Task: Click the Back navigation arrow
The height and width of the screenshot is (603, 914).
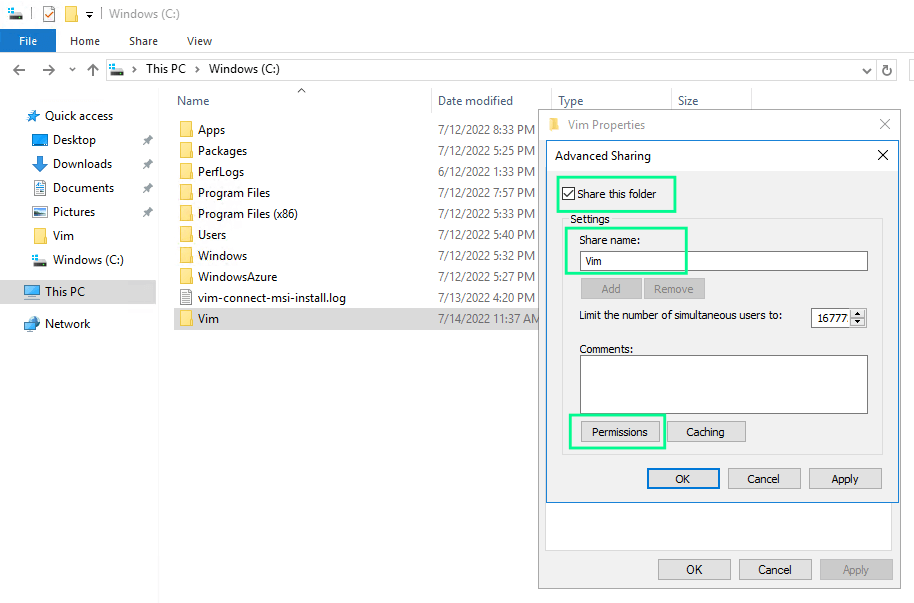Action: click(x=20, y=70)
